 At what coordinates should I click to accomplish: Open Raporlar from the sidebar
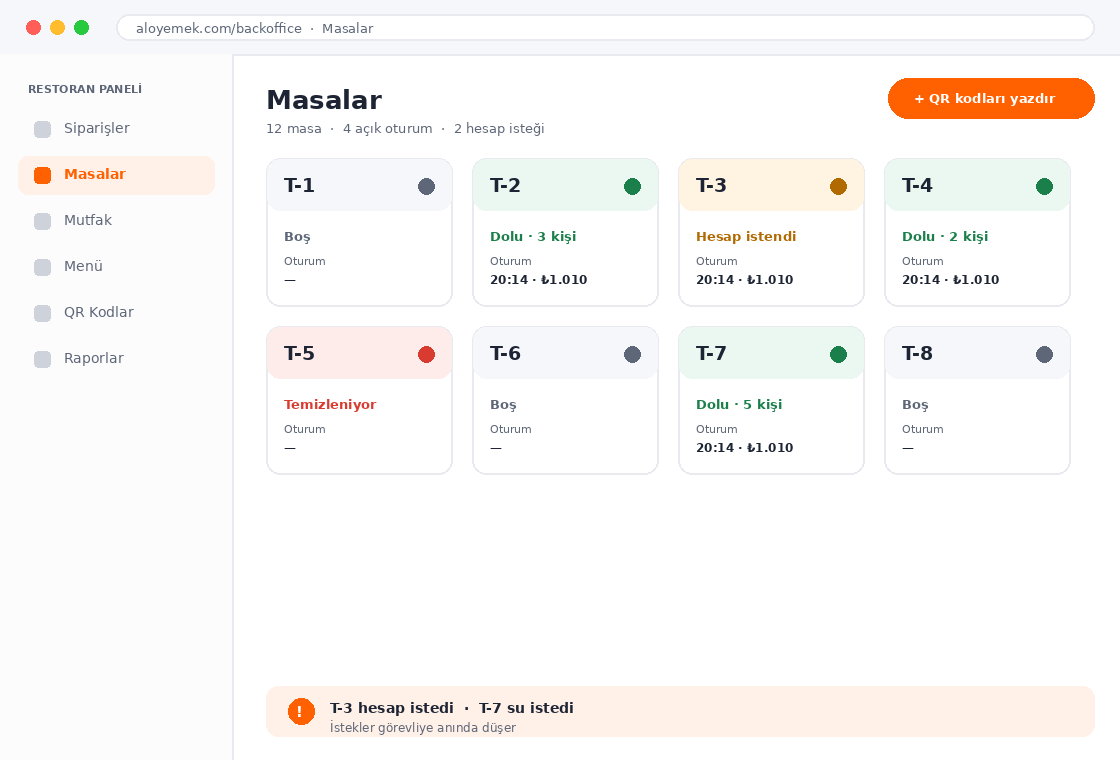pyautogui.click(x=116, y=359)
